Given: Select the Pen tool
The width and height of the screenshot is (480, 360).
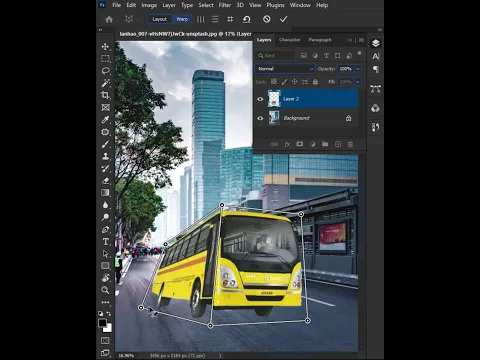Looking at the screenshot, I should coord(105,229).
